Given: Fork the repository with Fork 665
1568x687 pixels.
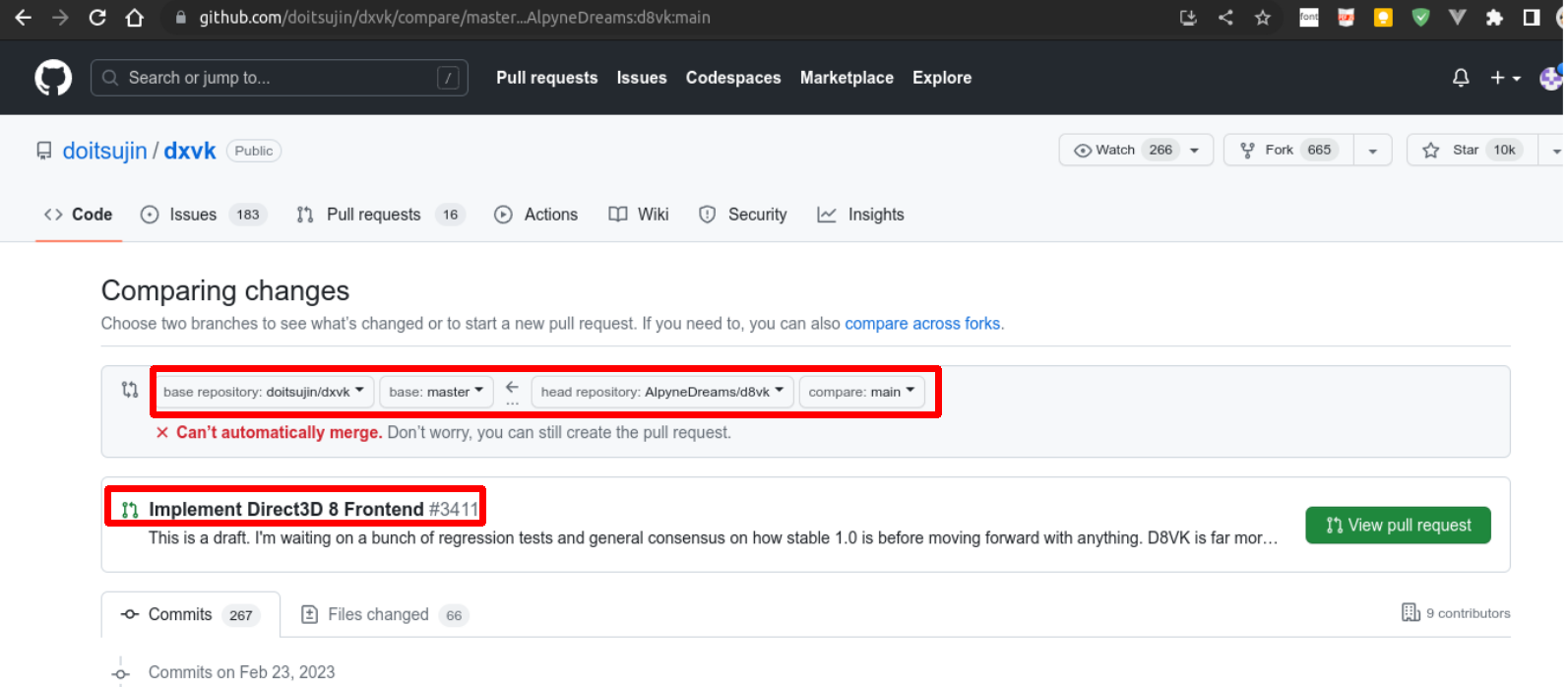Looking at the screenshot, I should pos(1289,150).
